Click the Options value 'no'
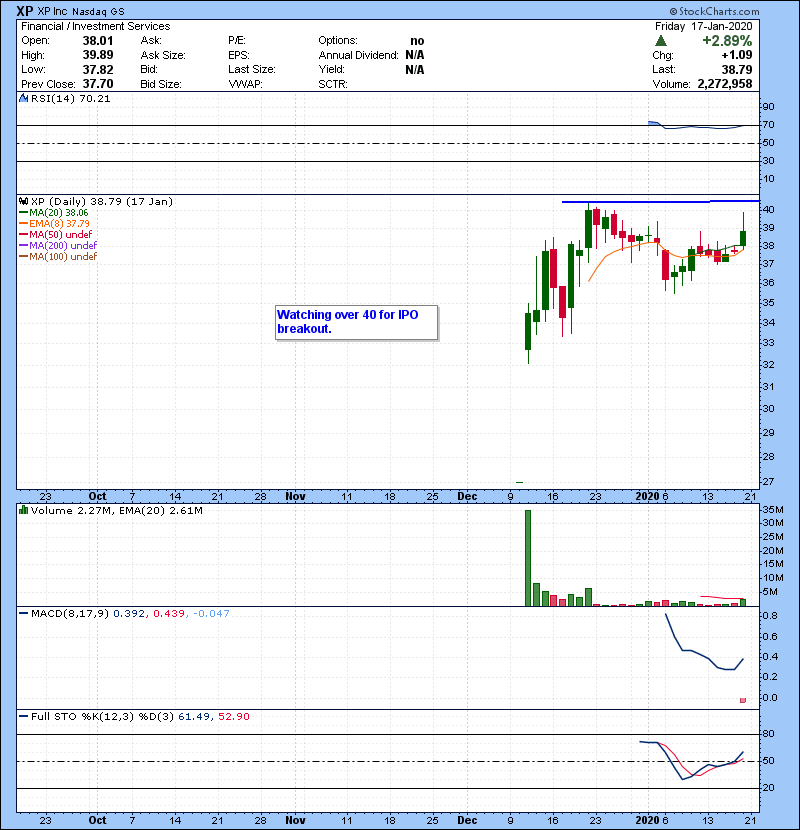The image size is (800, 830). pyautogui.click(x=417, y=41)
